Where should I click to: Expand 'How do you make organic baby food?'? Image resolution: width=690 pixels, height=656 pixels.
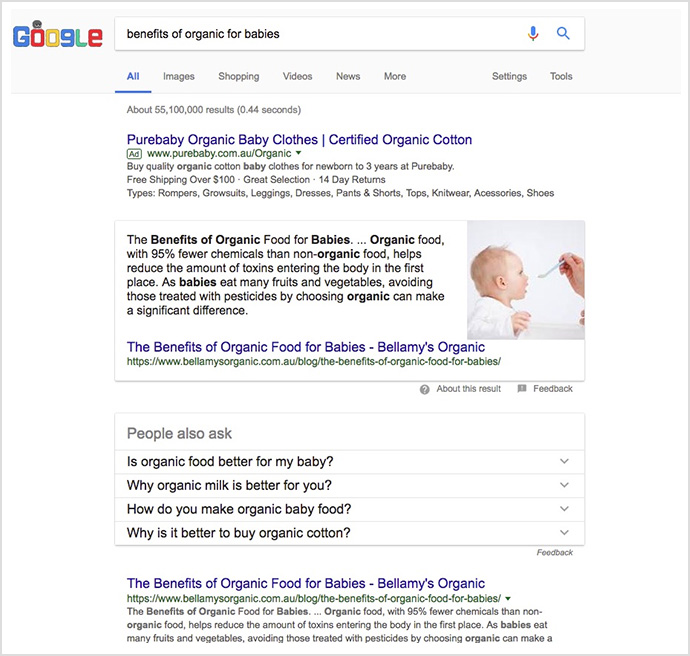coord(349,509)
